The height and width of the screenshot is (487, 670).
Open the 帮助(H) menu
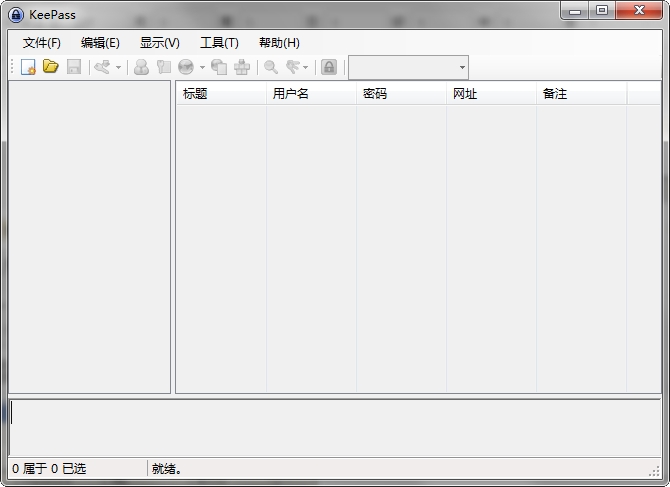pyautogui.click(x=279, y=43)
